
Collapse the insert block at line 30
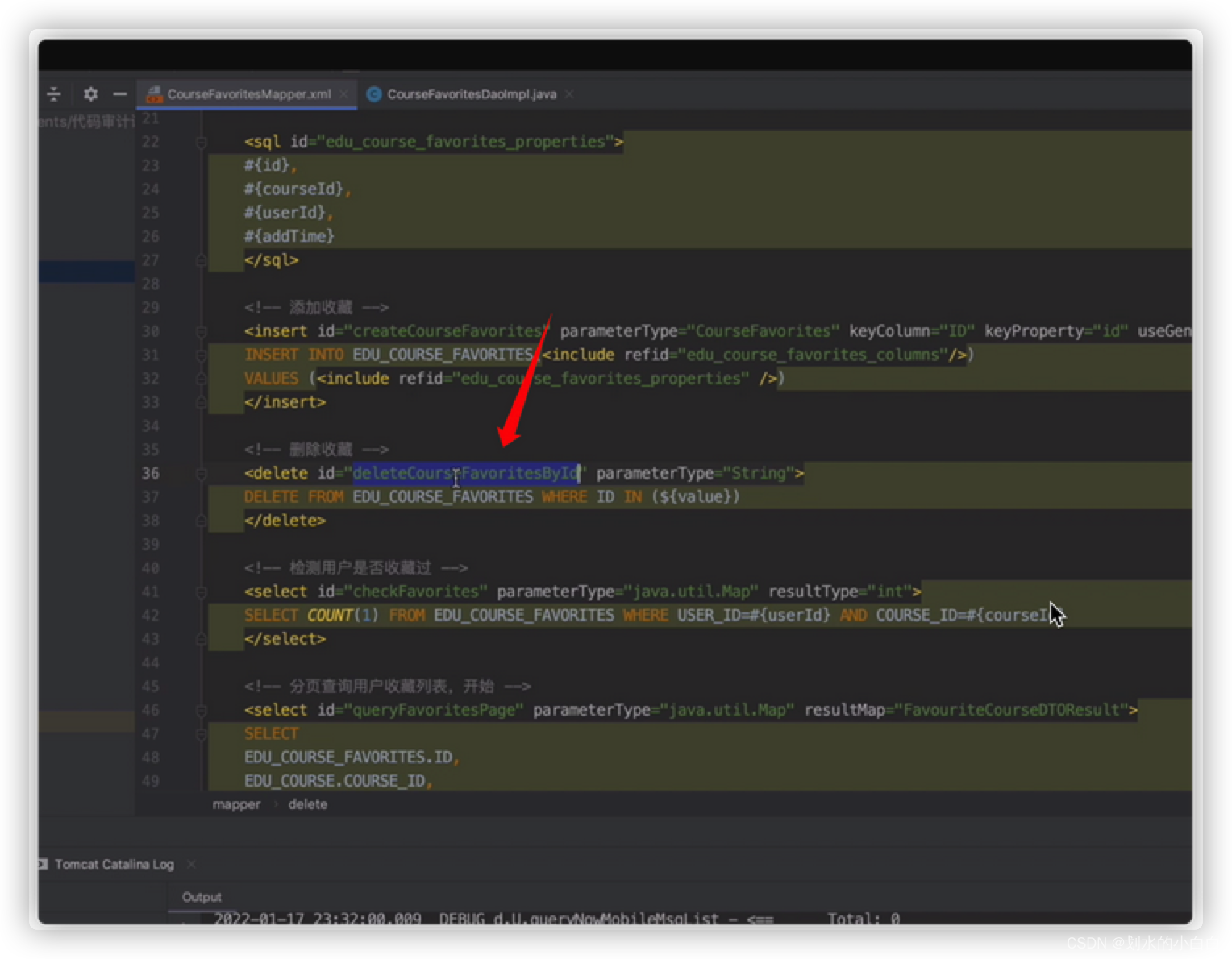click(202, 331)
